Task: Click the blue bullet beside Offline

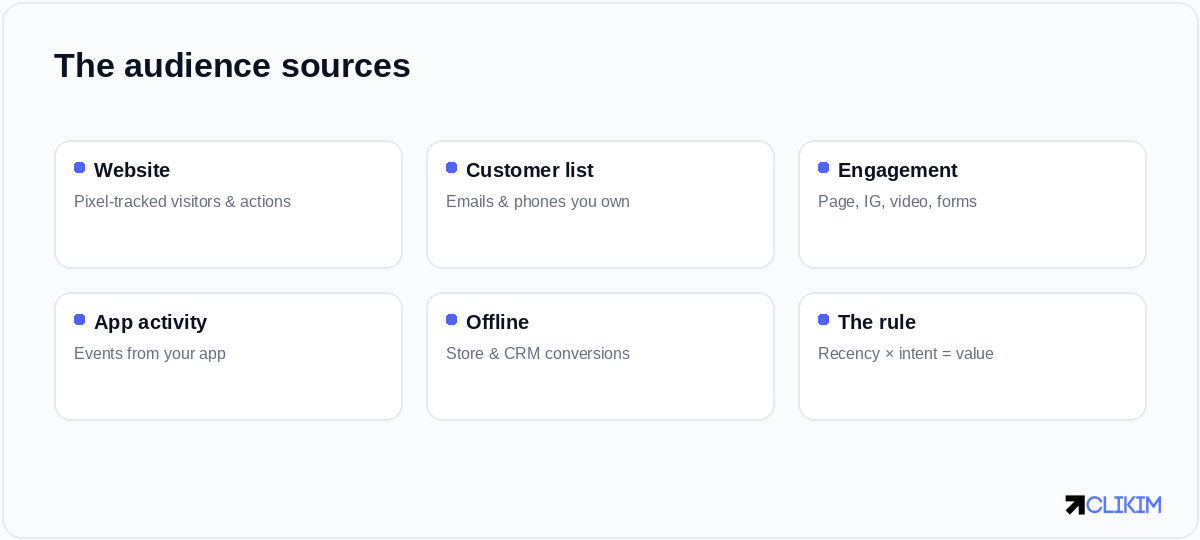Action: [452, 320]
